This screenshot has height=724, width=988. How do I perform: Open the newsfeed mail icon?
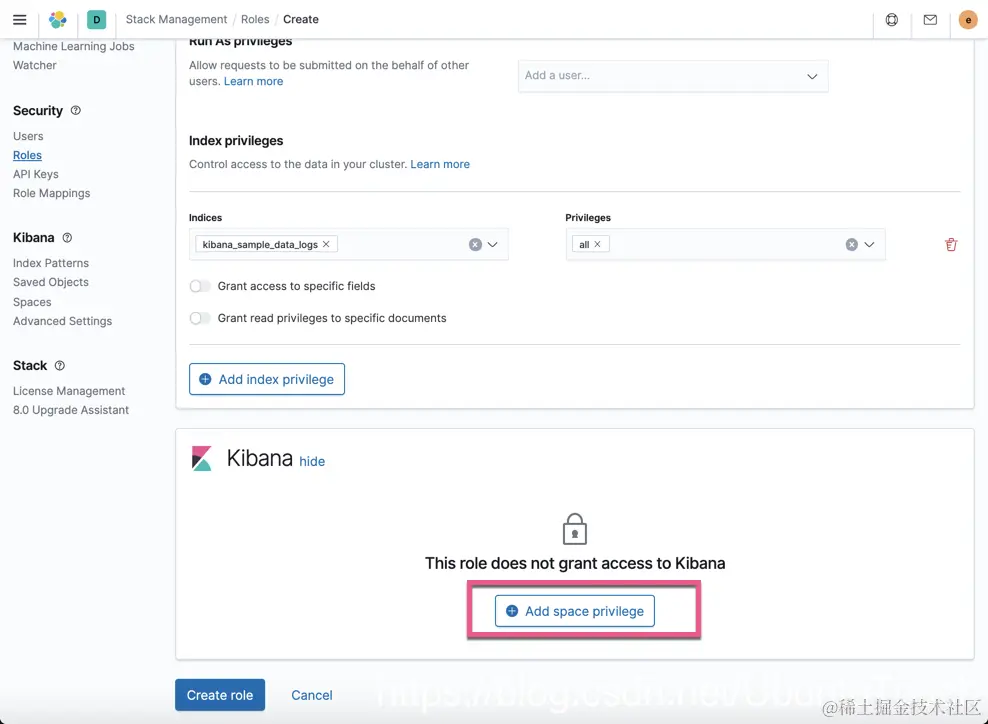(930, 20)
